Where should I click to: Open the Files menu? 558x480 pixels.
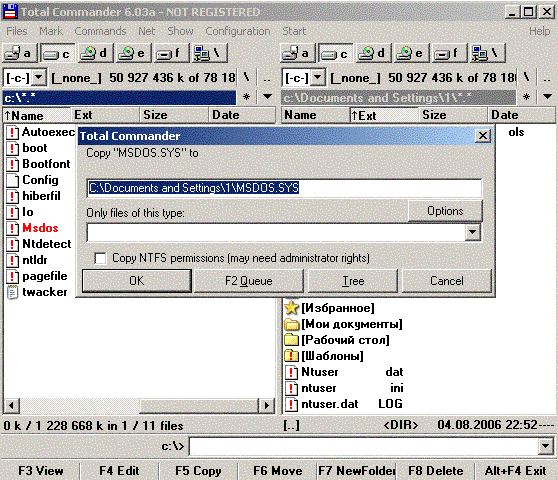point(17,31)
